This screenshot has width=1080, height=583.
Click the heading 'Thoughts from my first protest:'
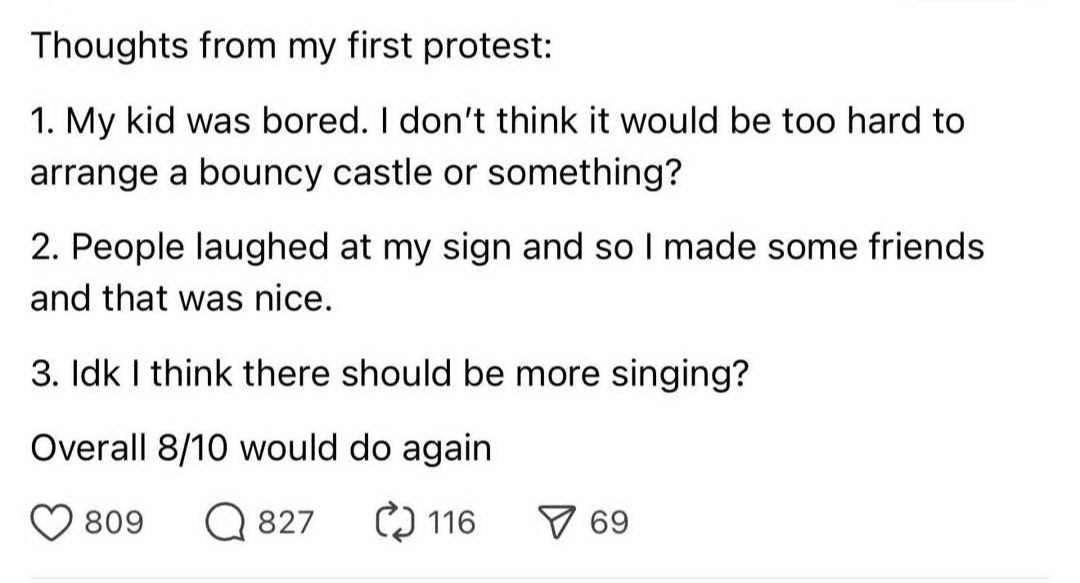coord(291,47)
